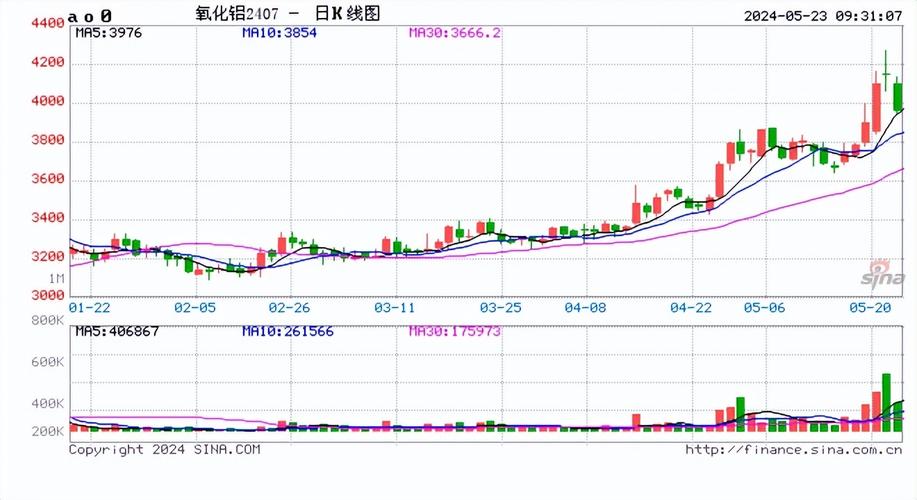Screen dimensions: 917x500
Task: Click the 05-06 date label
Action: (764, 308)
